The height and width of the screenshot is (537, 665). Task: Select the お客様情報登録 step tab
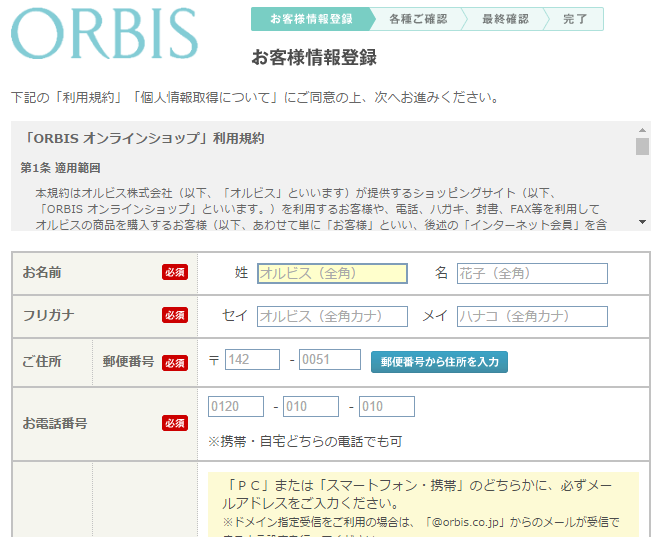[311, 19]
